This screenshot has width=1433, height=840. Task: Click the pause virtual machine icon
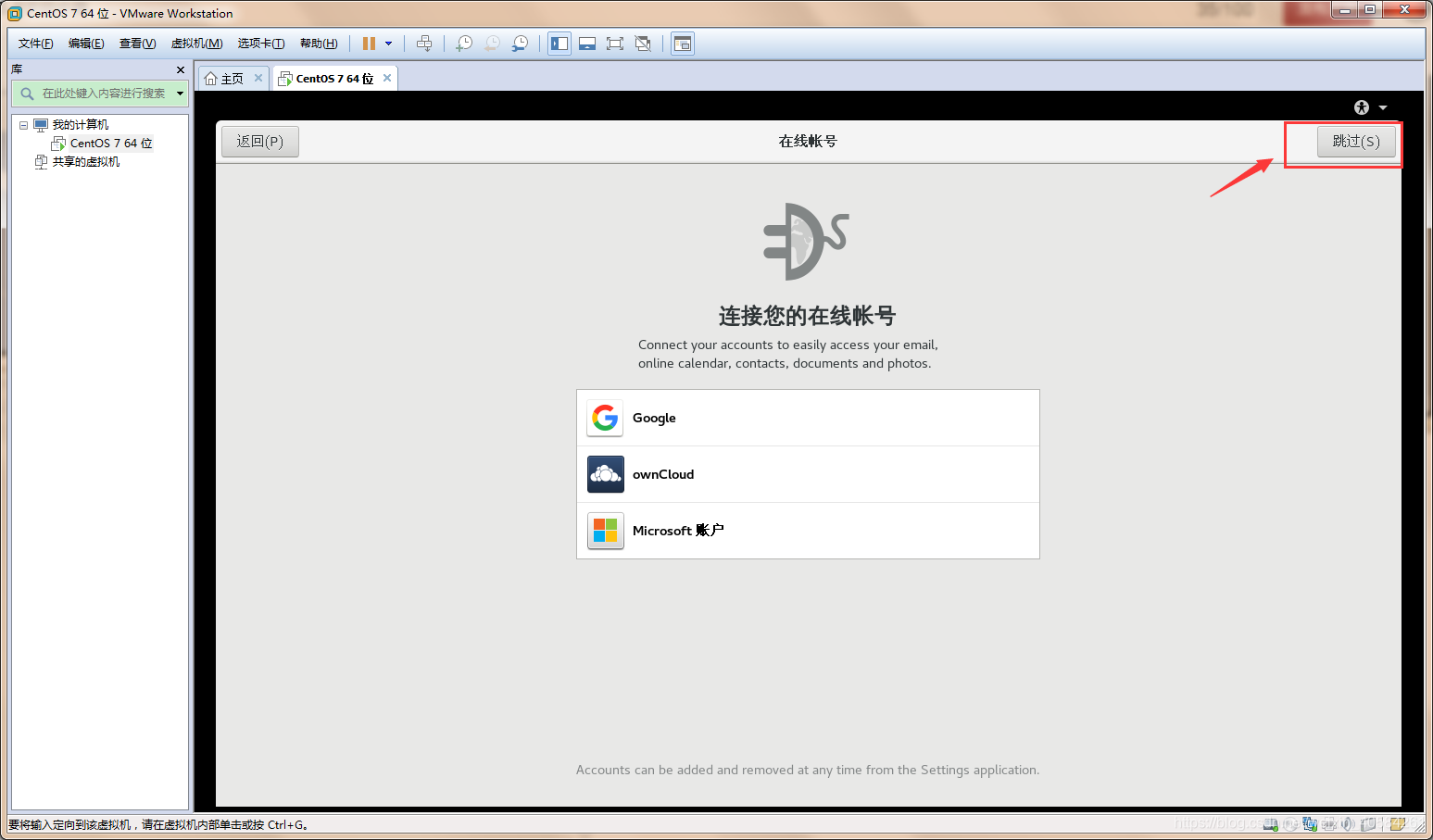[369, 44]
